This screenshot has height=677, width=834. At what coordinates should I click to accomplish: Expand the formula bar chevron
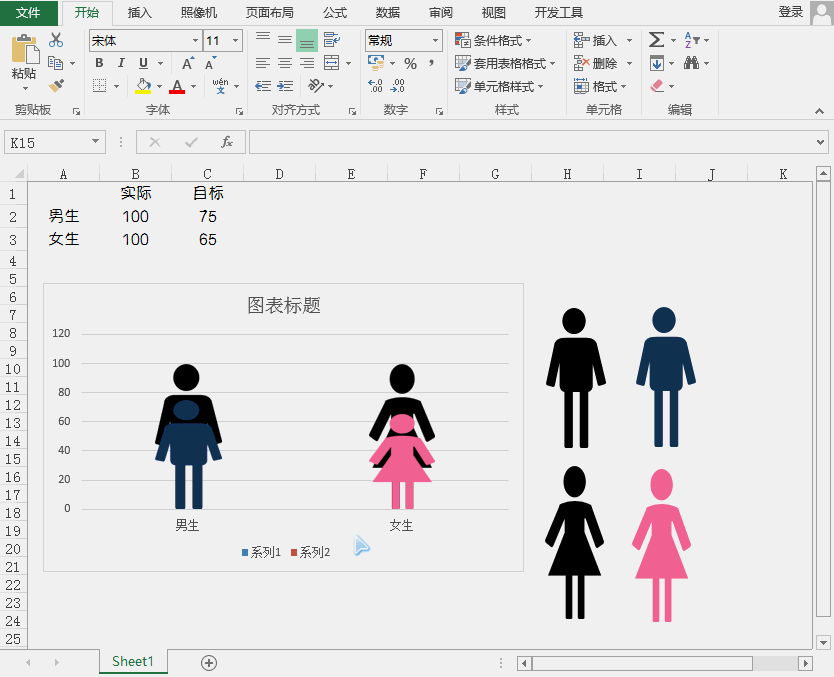tap(820, 142)
